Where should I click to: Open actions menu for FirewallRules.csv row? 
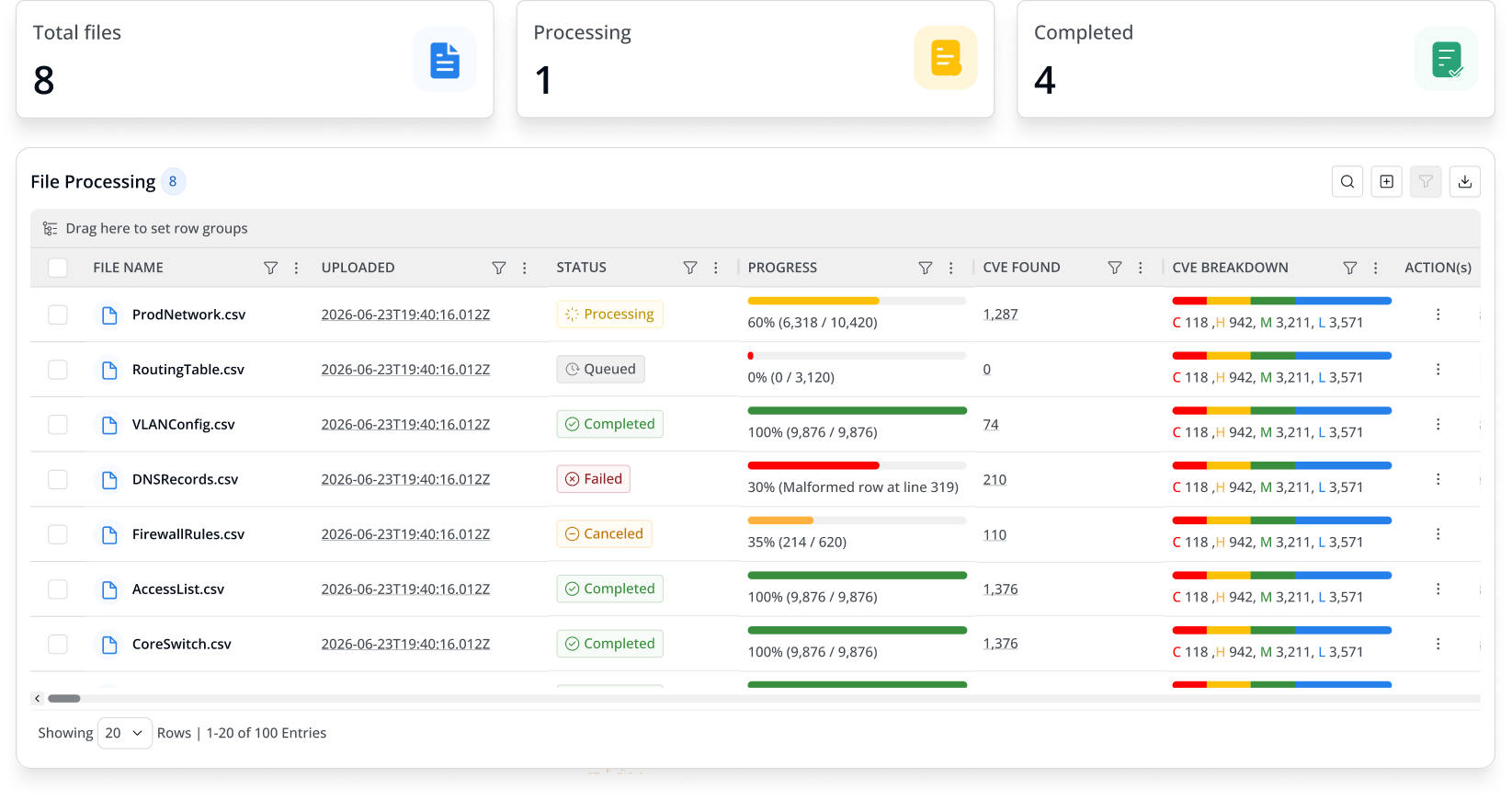1438,534
